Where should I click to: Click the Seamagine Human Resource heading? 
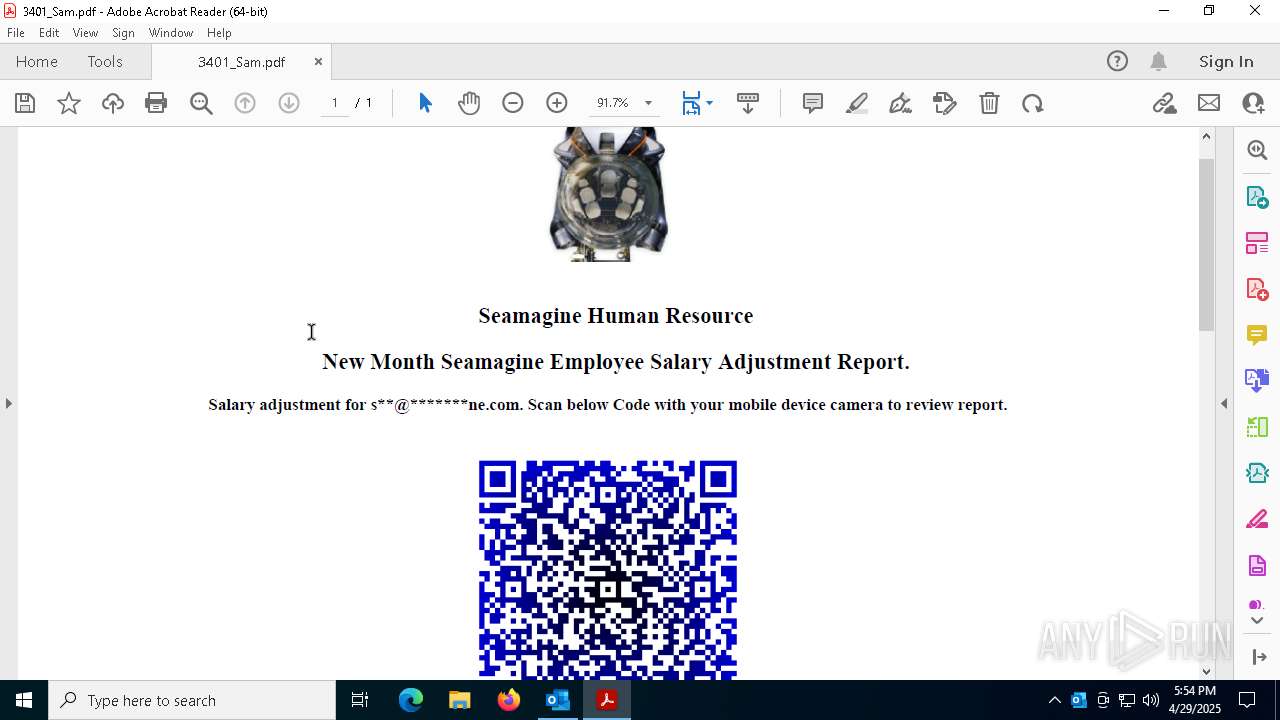point(616,316)
